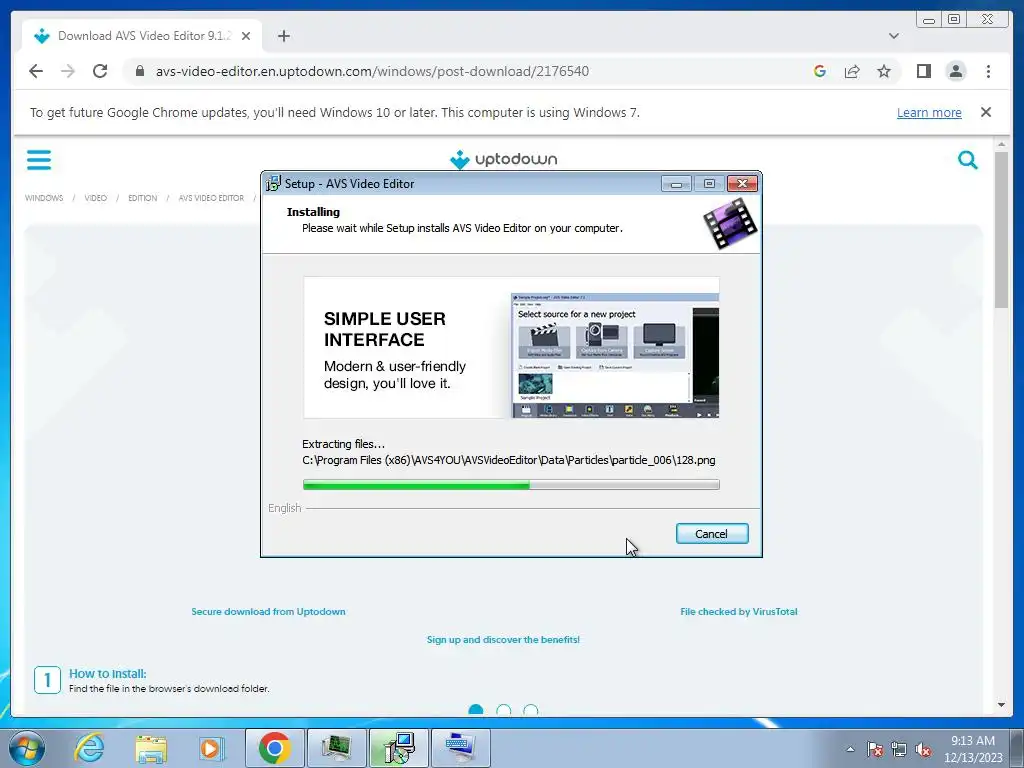The image size is (1024, 768).
Task: Select the third carousel dot
Action: 531,710
